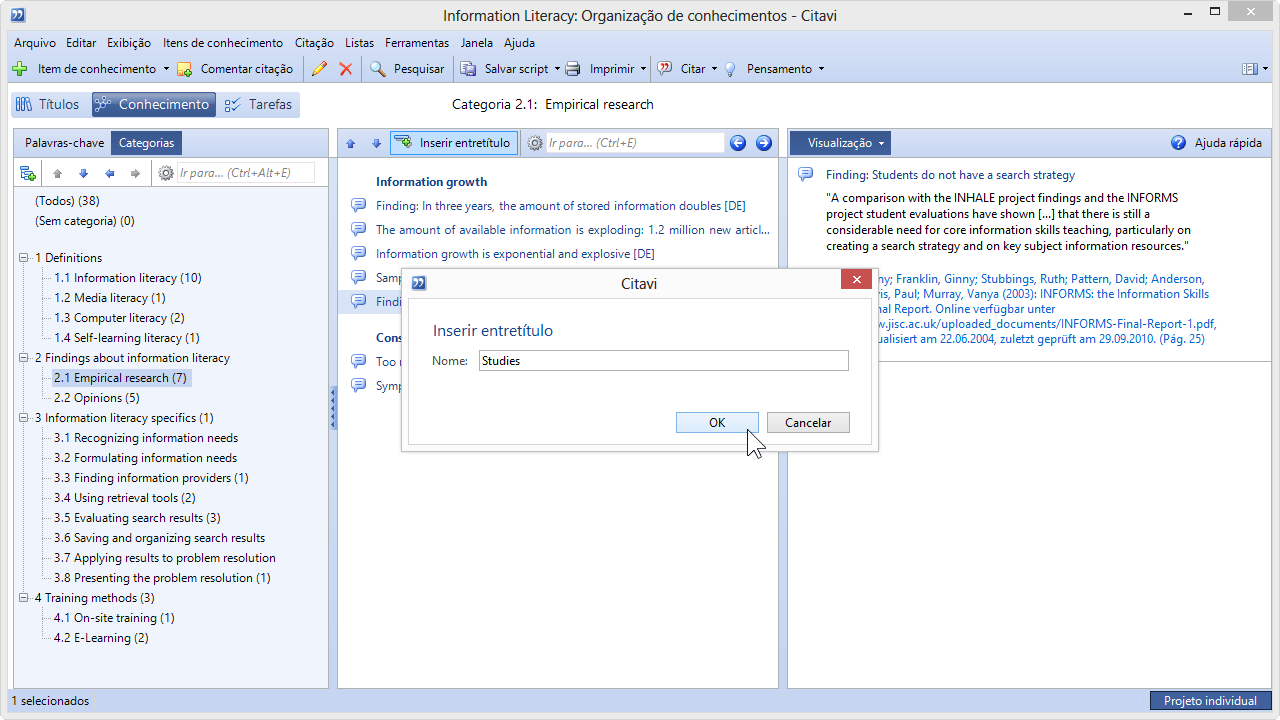Collapse the 2 Findings about information literacy node
Image resolution: width=1280 pixels, height=720 pixels.
click(x=24, y=358)
